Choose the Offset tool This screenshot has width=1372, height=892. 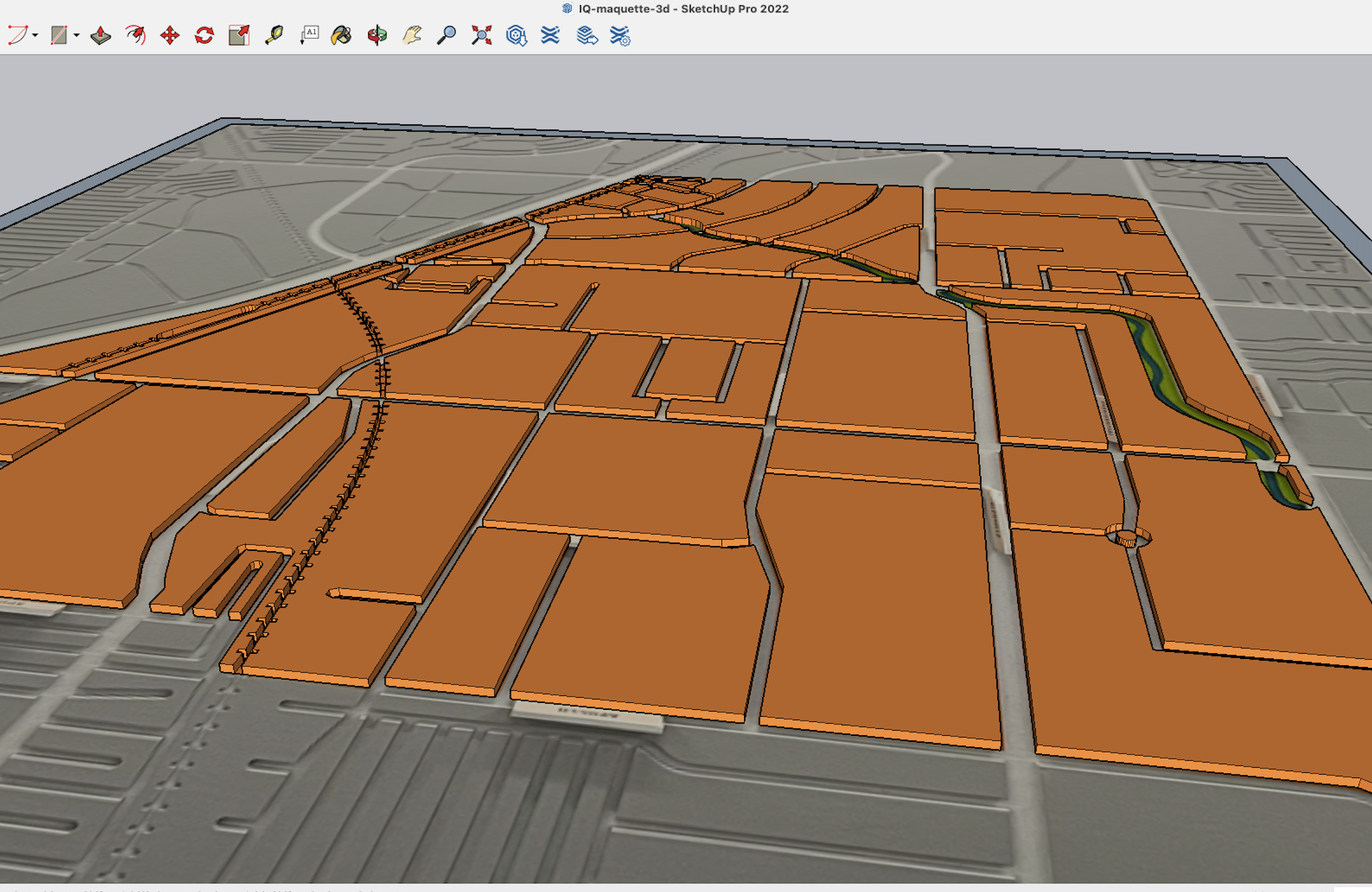tap(135, 35)
